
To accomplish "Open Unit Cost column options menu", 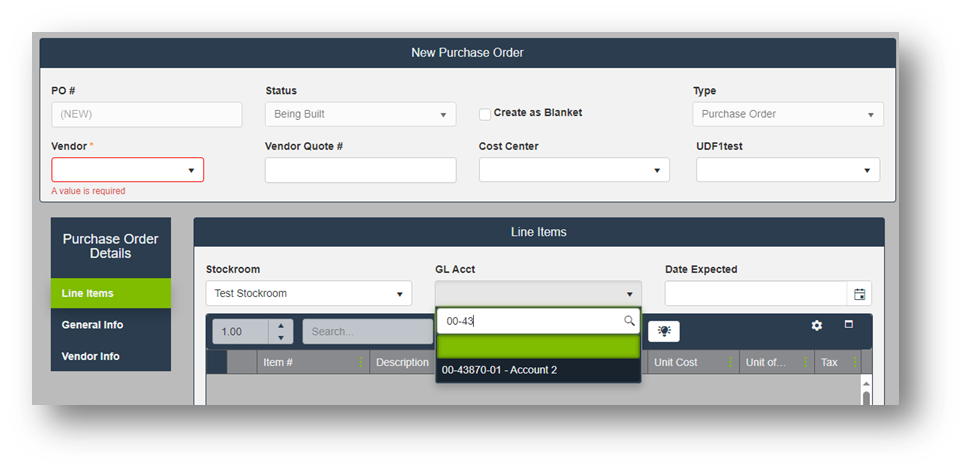I will (730, 362).
